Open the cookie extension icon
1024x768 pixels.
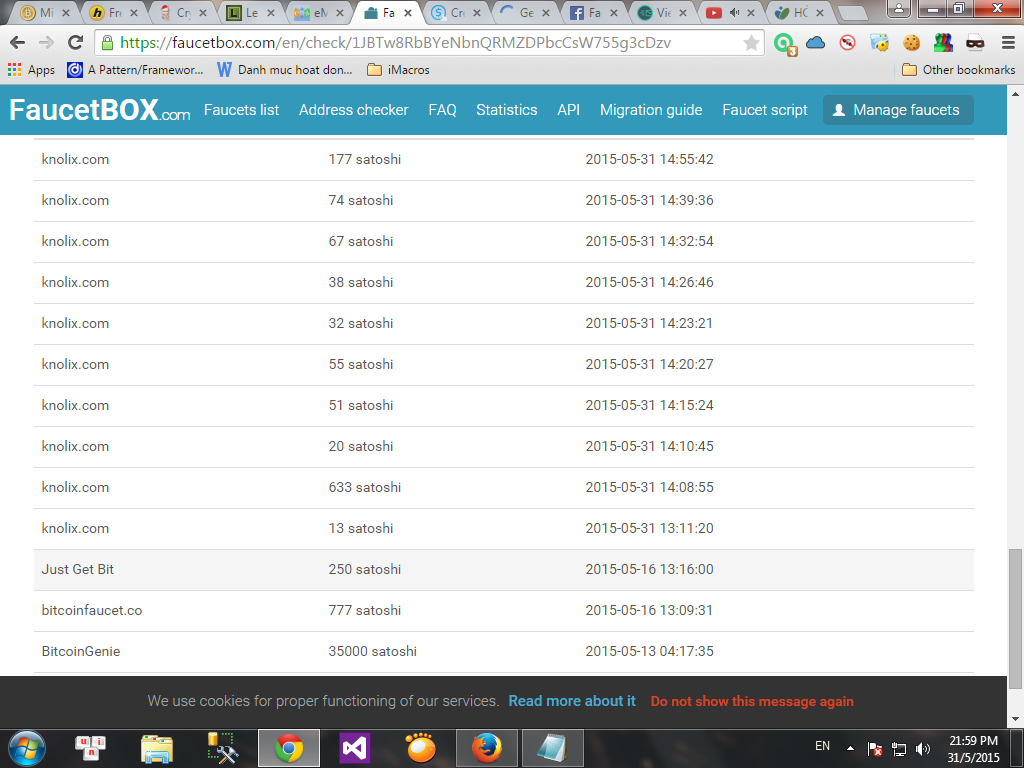point(912,43)
